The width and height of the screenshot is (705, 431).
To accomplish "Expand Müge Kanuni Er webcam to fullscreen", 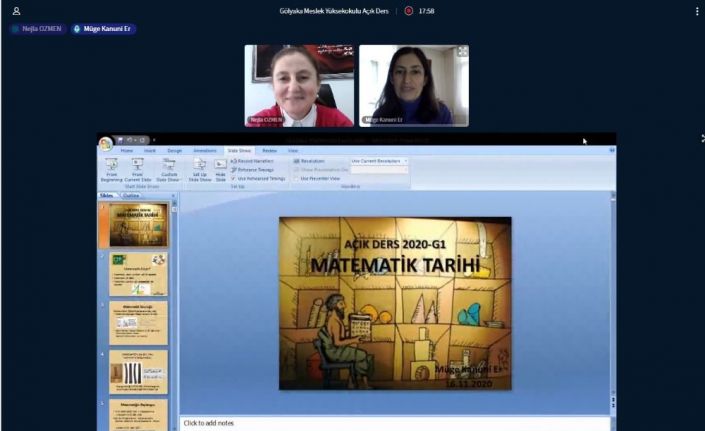I will (x=462, y=52).
